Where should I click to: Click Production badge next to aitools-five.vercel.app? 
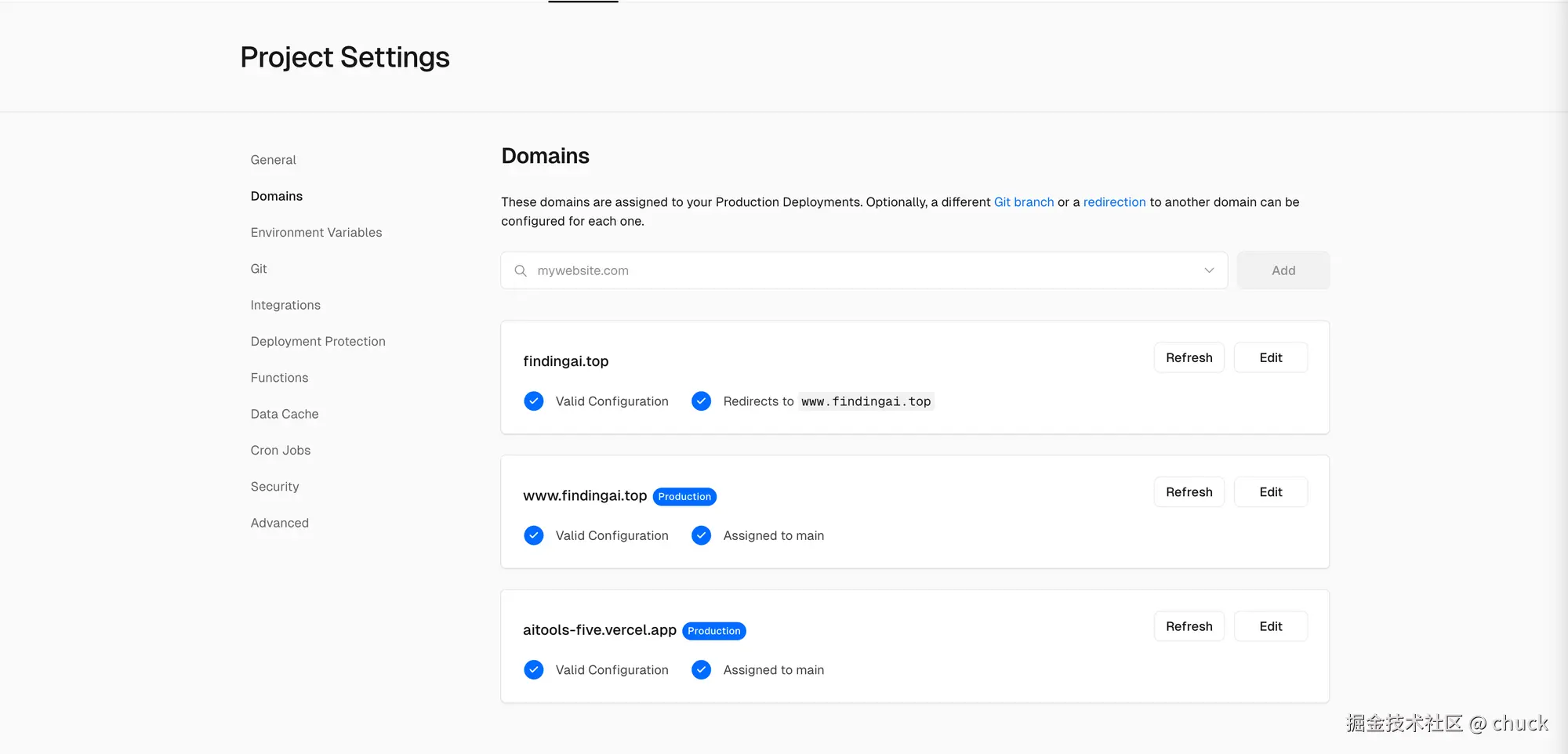tap(713, 631)
